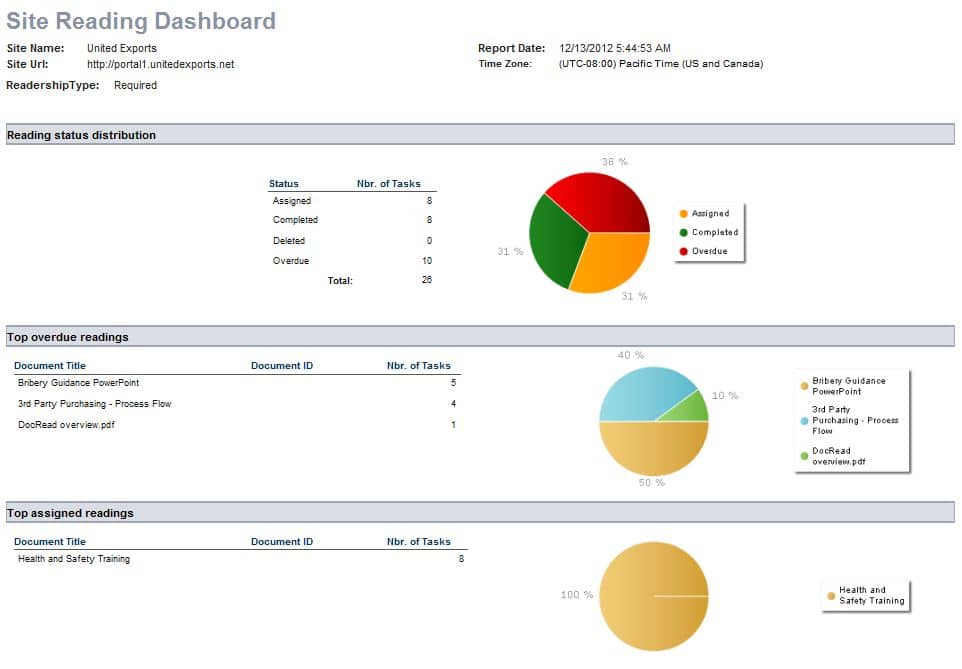Screen dimensions: 962x669
Task: Click Nbr. of Tasks header under Top assigned readings
Action: (x=418, y=542)
